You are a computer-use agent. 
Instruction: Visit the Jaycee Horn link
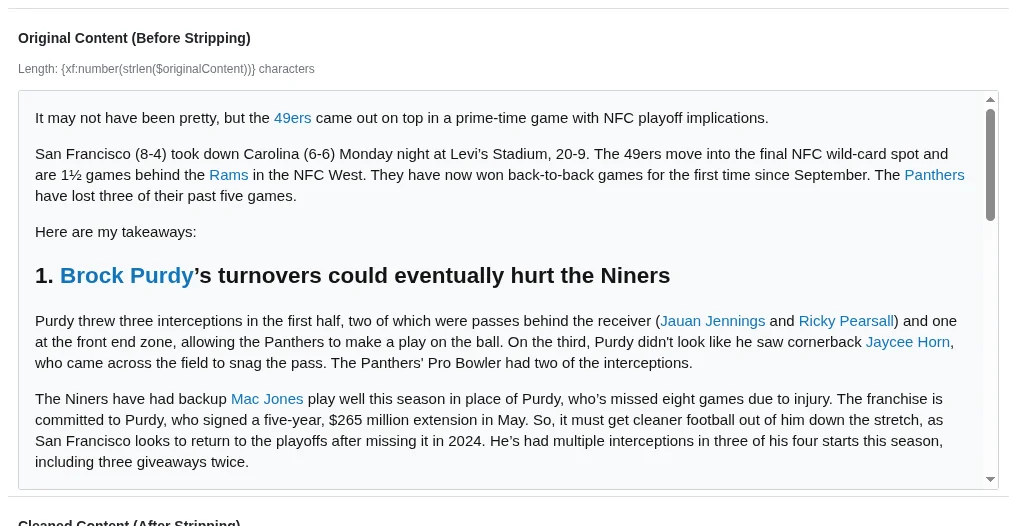click(908, 342)
